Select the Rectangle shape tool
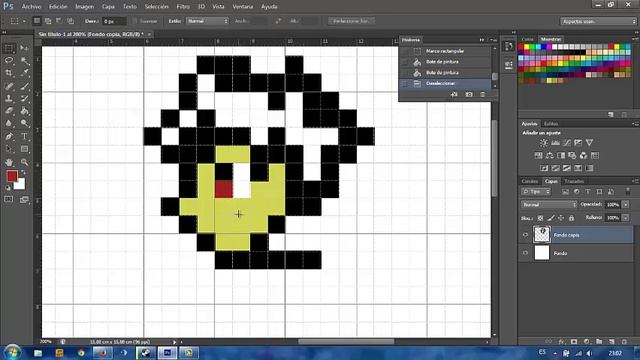Viewport: 640px width, 360px height. pos(24,149)
